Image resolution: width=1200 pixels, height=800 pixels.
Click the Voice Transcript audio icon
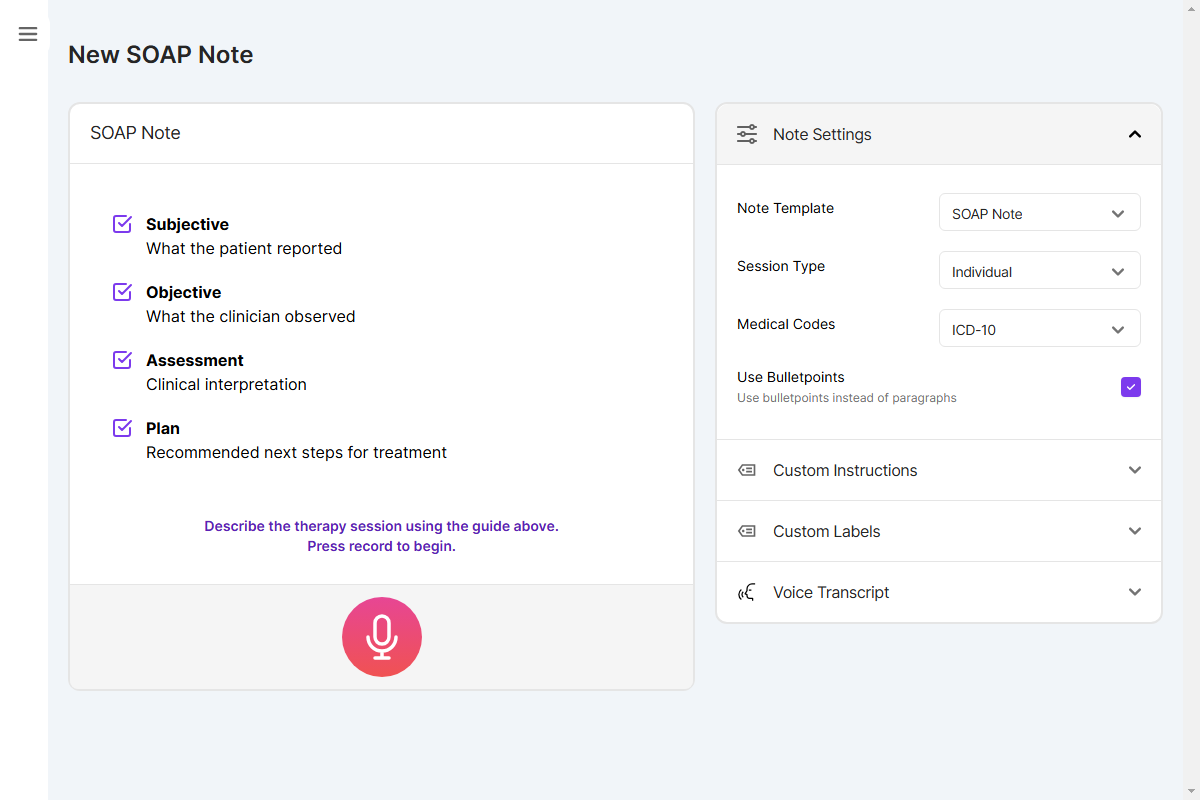coord(746,592)
